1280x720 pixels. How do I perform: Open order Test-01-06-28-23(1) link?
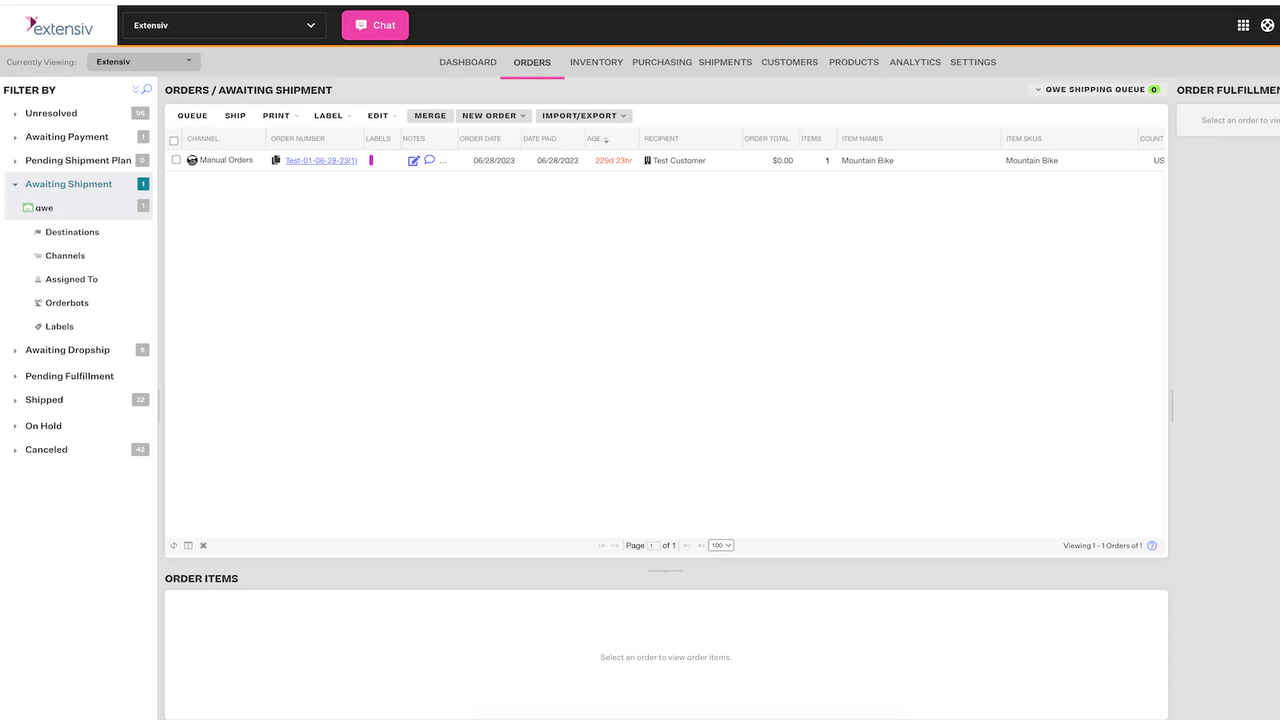(323, 160)
